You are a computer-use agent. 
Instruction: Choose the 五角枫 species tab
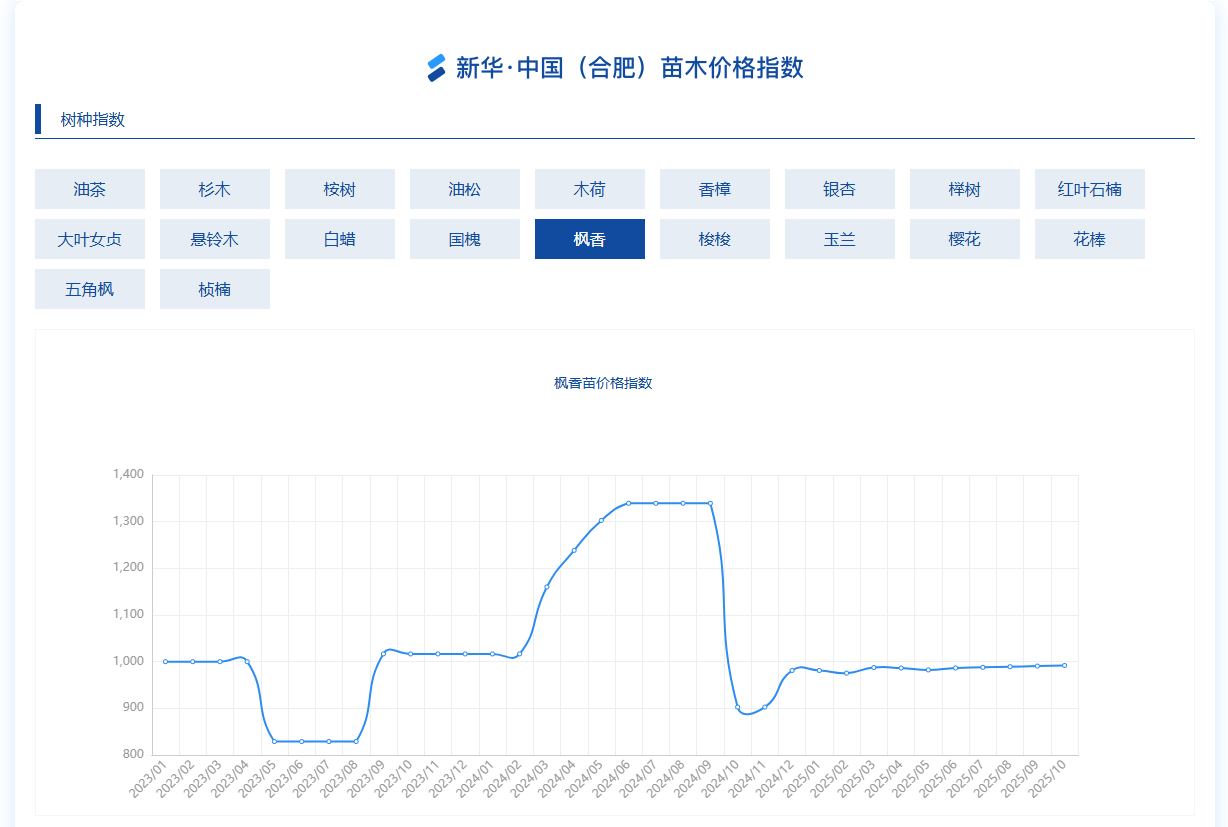(90, 289)
